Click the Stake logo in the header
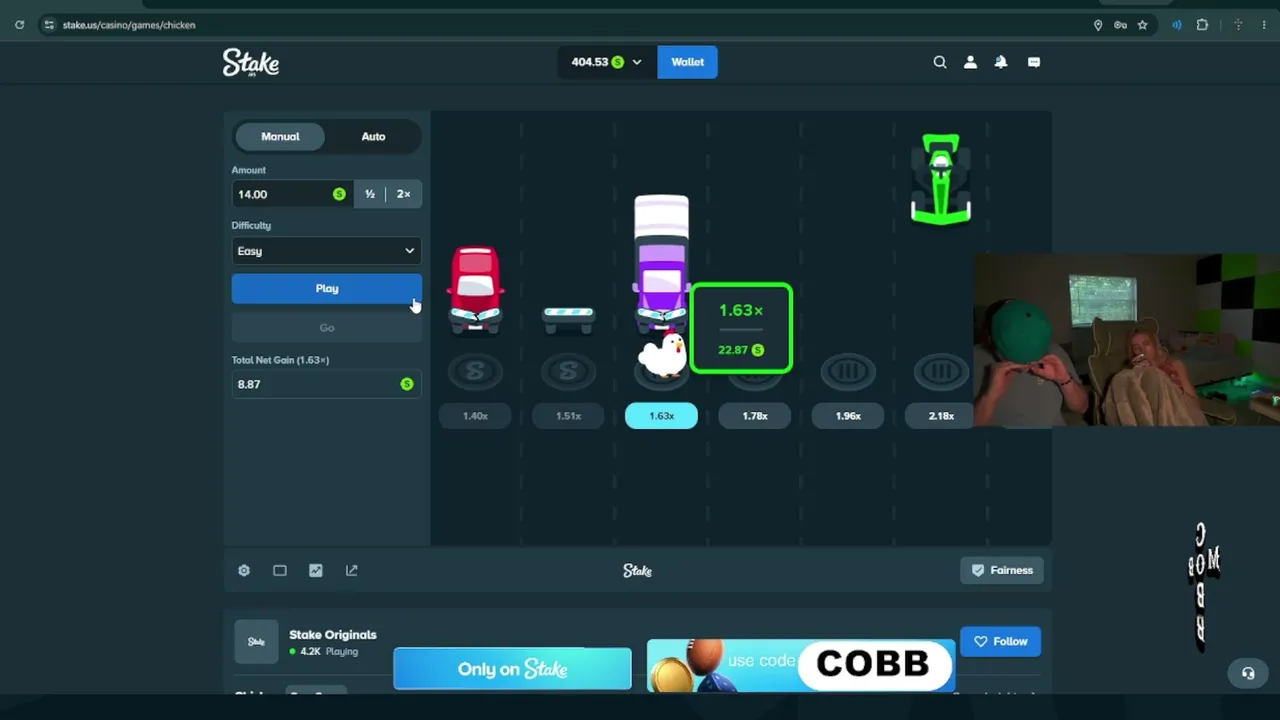The width and height of the screenshot is (1280, 720). click(250, 62)
